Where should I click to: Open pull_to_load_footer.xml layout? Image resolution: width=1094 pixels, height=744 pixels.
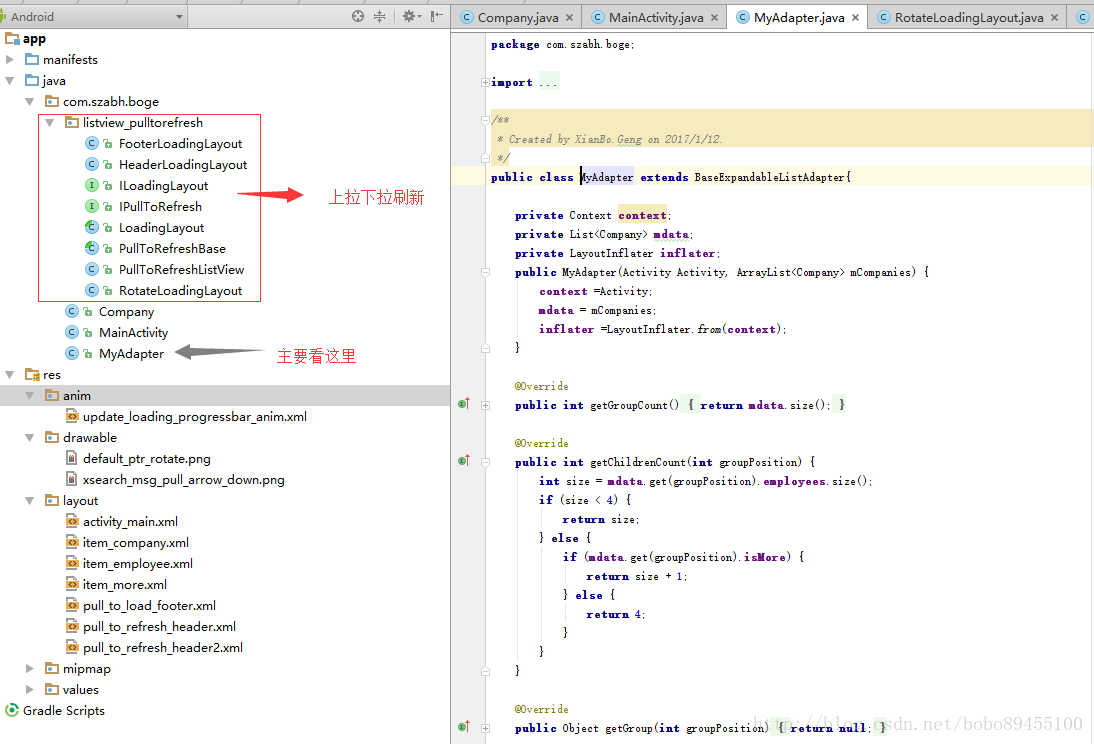click(149, 605)
